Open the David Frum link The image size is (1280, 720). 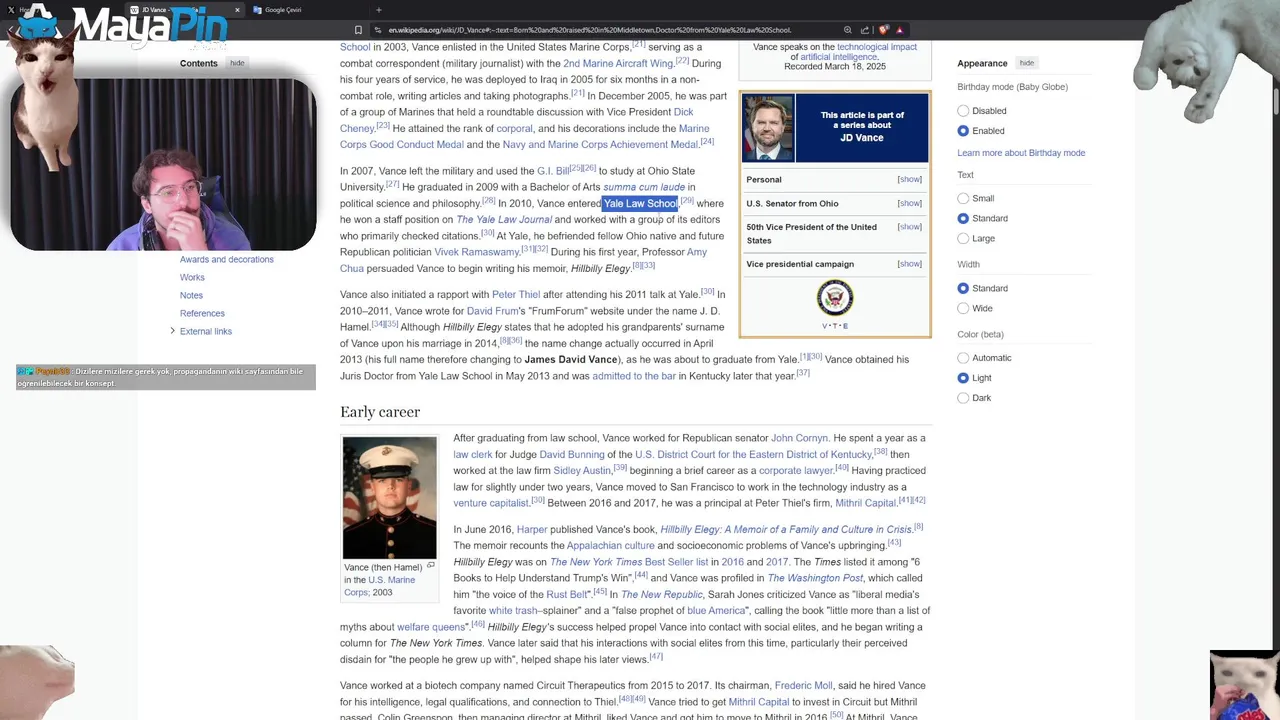(493, 311)
